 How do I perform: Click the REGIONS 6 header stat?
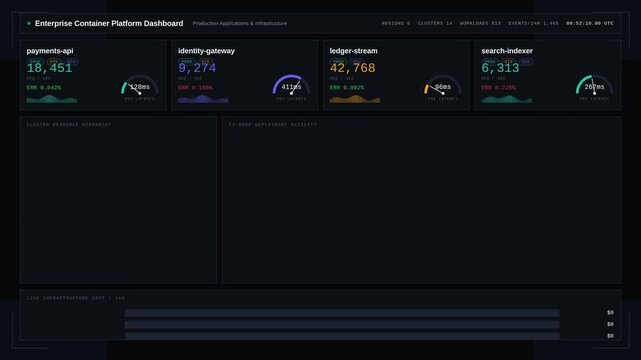click(x=396, y=24)
